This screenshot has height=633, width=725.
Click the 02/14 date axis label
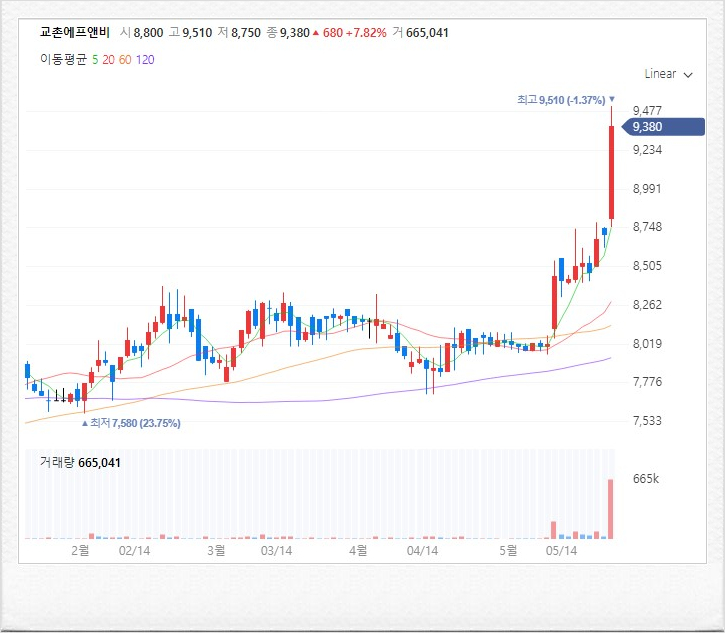point(135,551)
